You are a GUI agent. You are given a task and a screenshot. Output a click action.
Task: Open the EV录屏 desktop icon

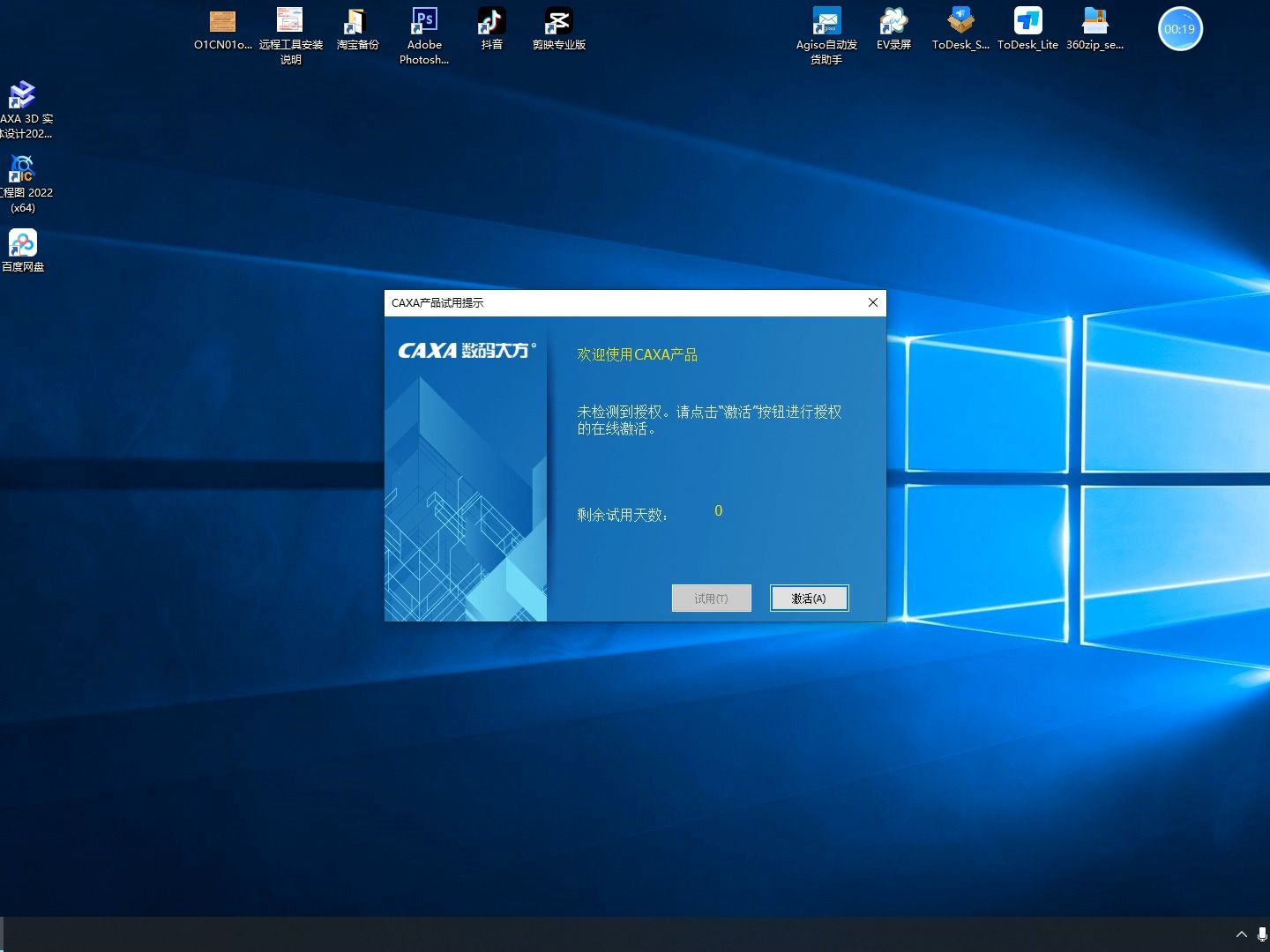point(893,29)
